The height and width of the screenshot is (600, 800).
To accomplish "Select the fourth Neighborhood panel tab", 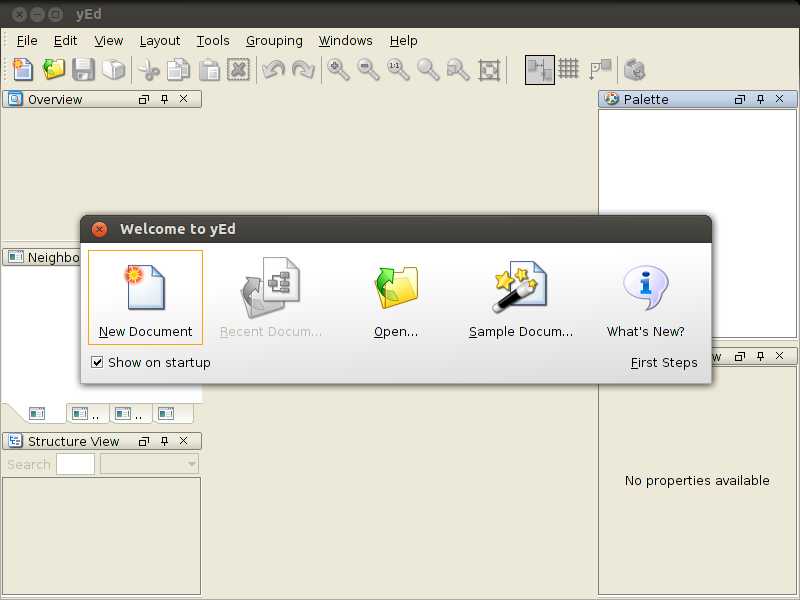I will [172, 413].
